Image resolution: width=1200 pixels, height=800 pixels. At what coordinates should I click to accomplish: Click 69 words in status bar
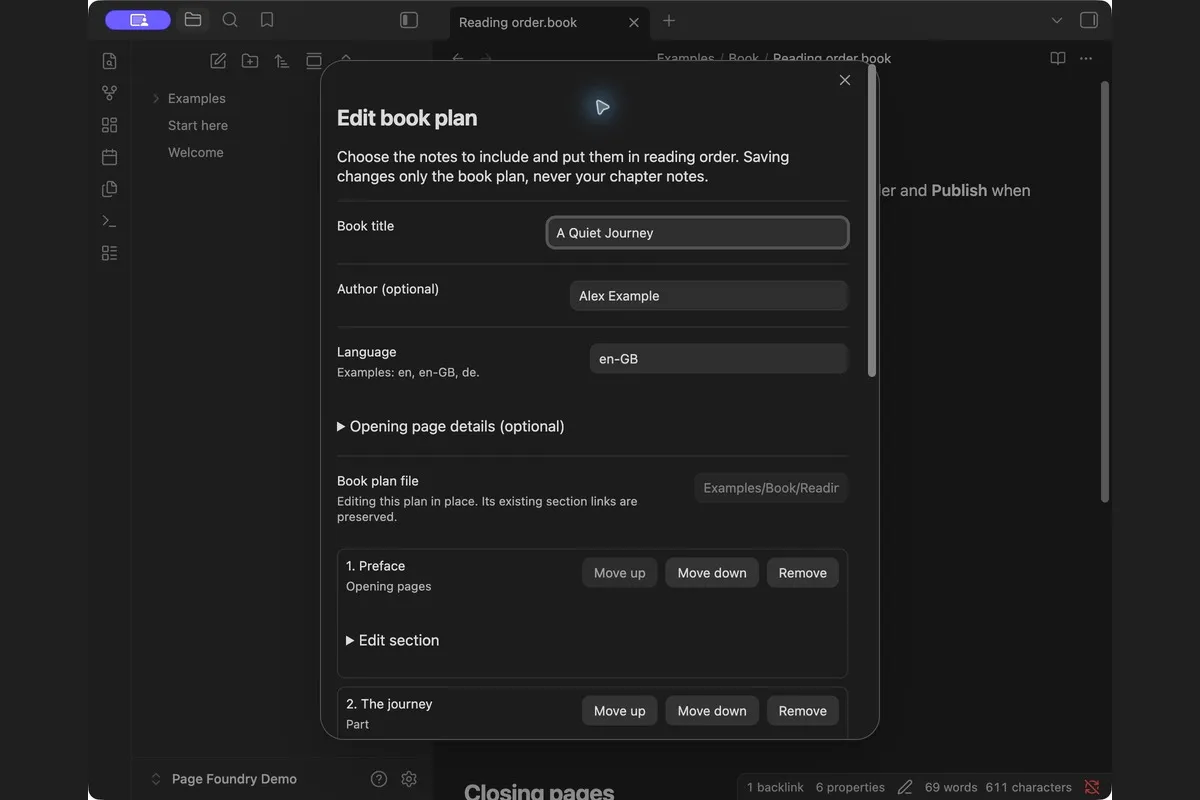pyautogui.click(x=951, y=787)
